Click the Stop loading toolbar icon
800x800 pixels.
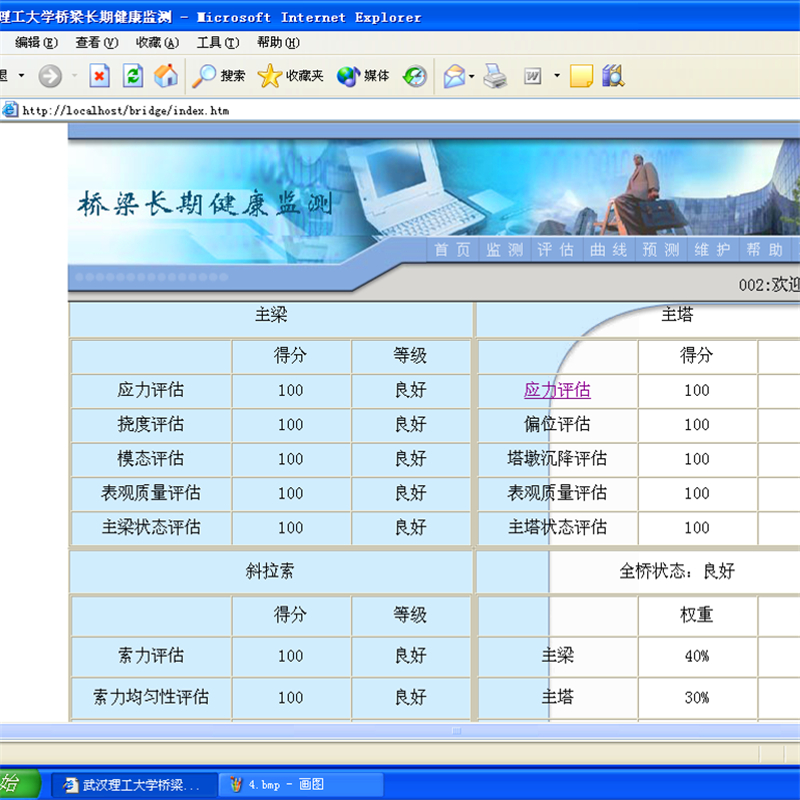point(100,76)
